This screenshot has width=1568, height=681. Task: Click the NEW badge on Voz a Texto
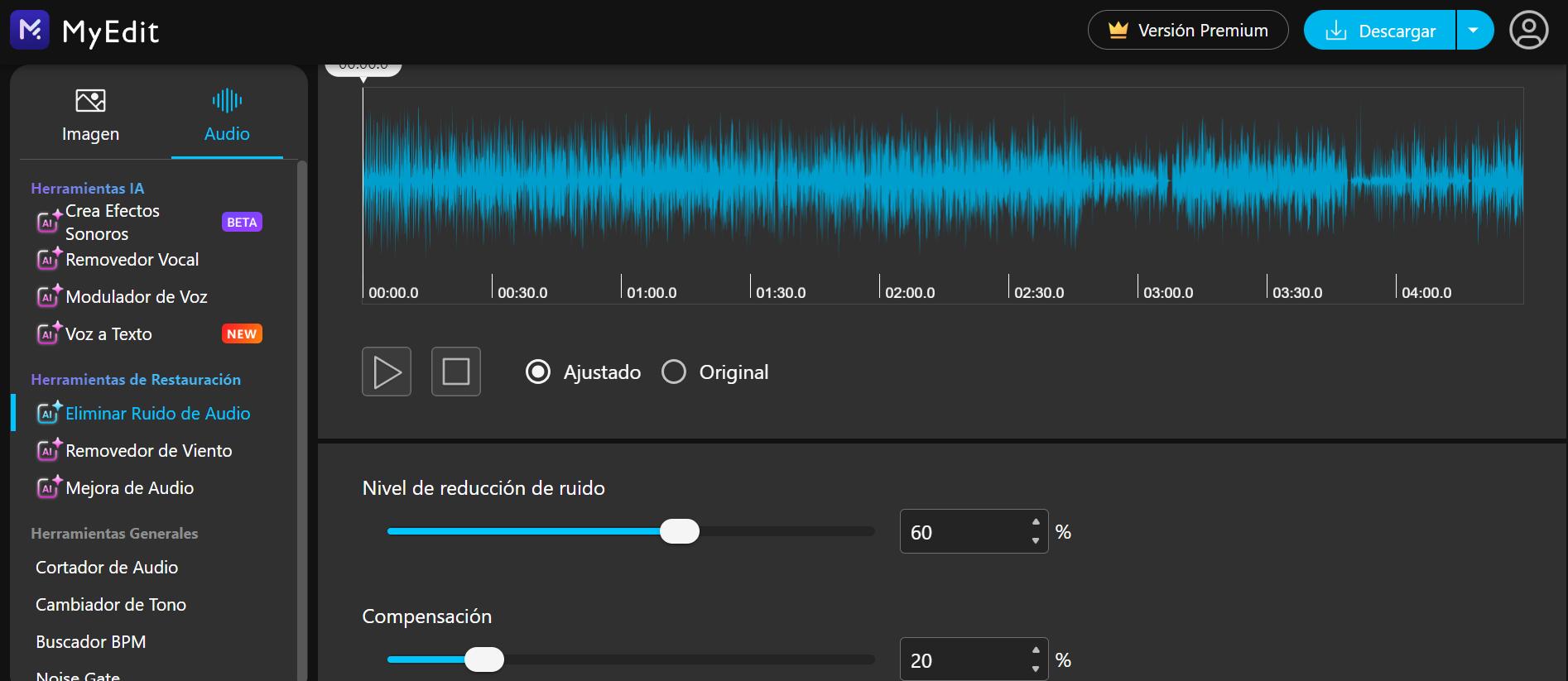pos(242,333)
